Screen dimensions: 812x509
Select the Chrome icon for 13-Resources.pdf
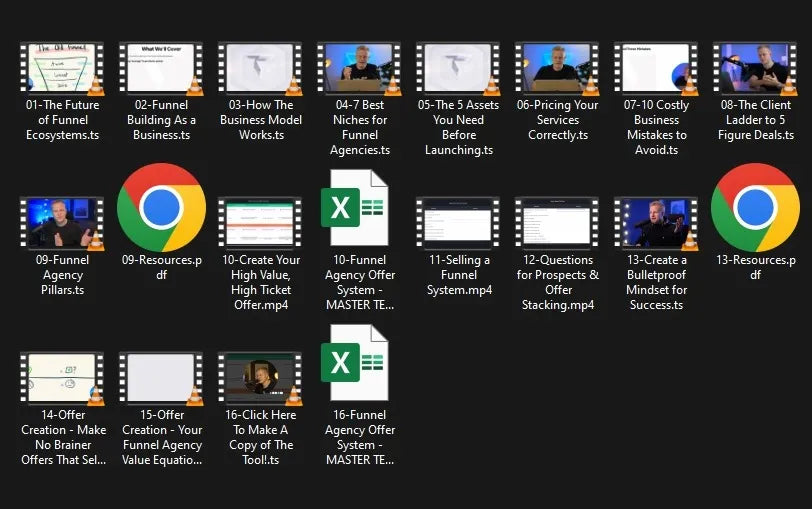click(x=755, y=208)
